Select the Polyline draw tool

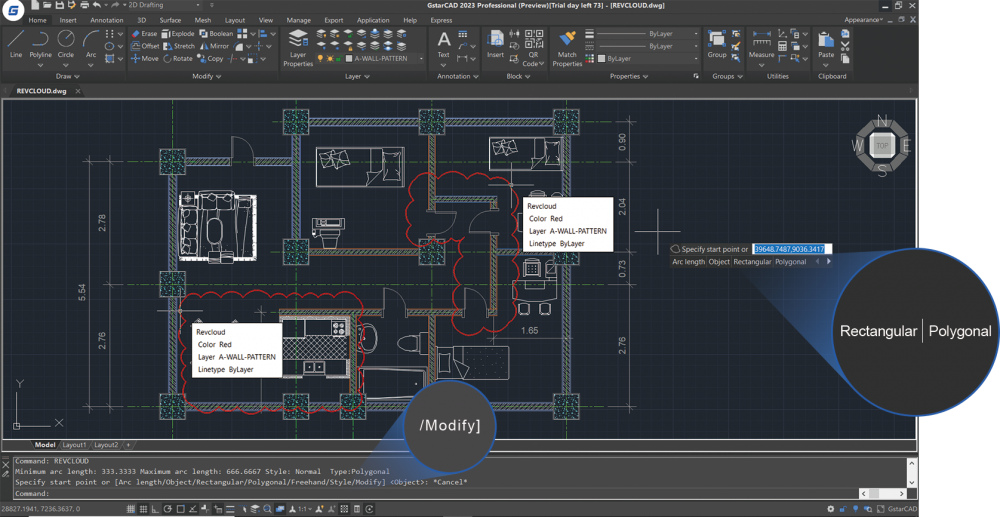pyautogui.click(x=40, y=43)
